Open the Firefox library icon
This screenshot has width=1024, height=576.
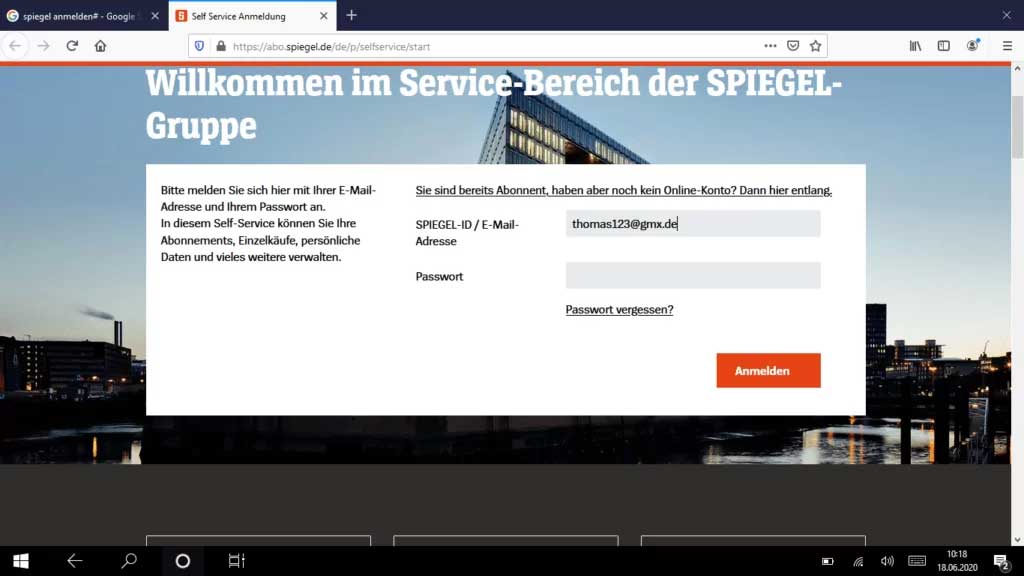click(915, 46)
